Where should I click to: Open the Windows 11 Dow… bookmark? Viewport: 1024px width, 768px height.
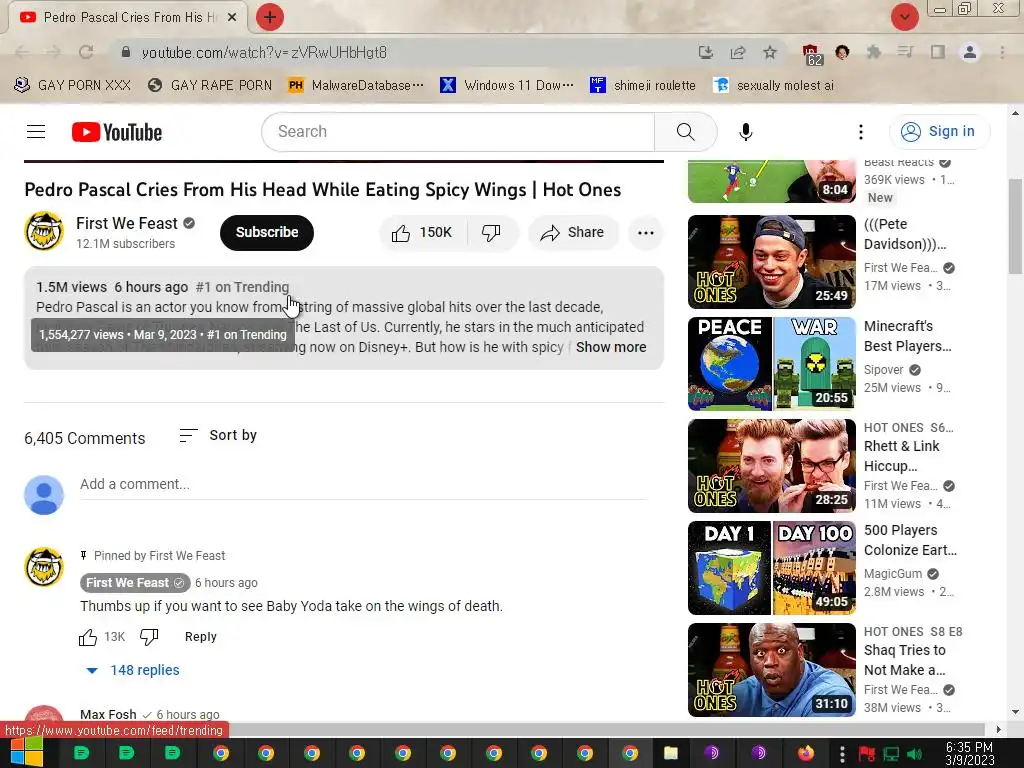pos(507,86)
